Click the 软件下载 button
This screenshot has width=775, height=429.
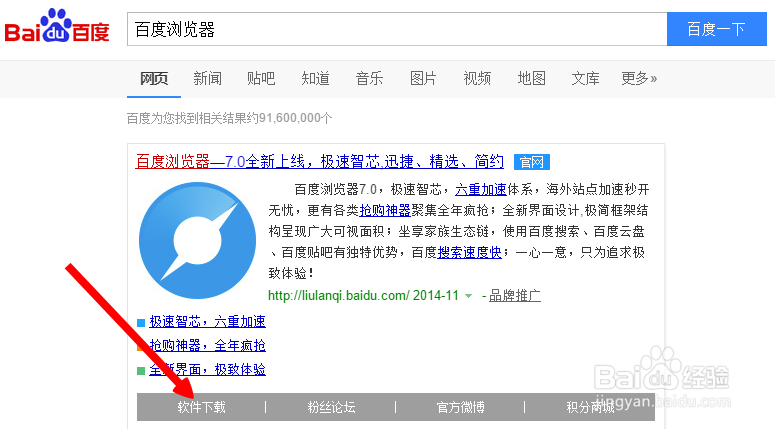[x=202, y=407]
